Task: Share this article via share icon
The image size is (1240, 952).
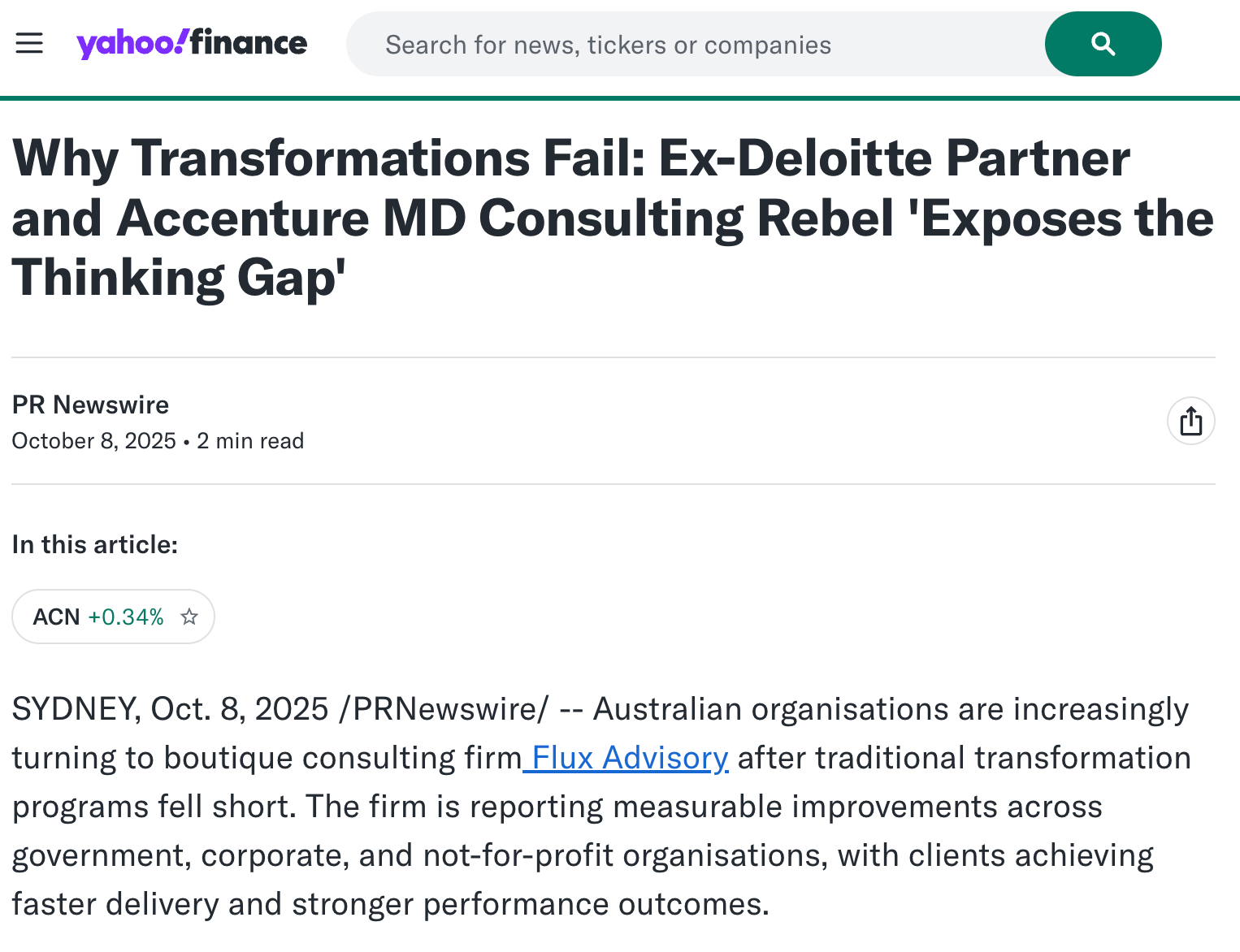Action: pos(1190,421)
